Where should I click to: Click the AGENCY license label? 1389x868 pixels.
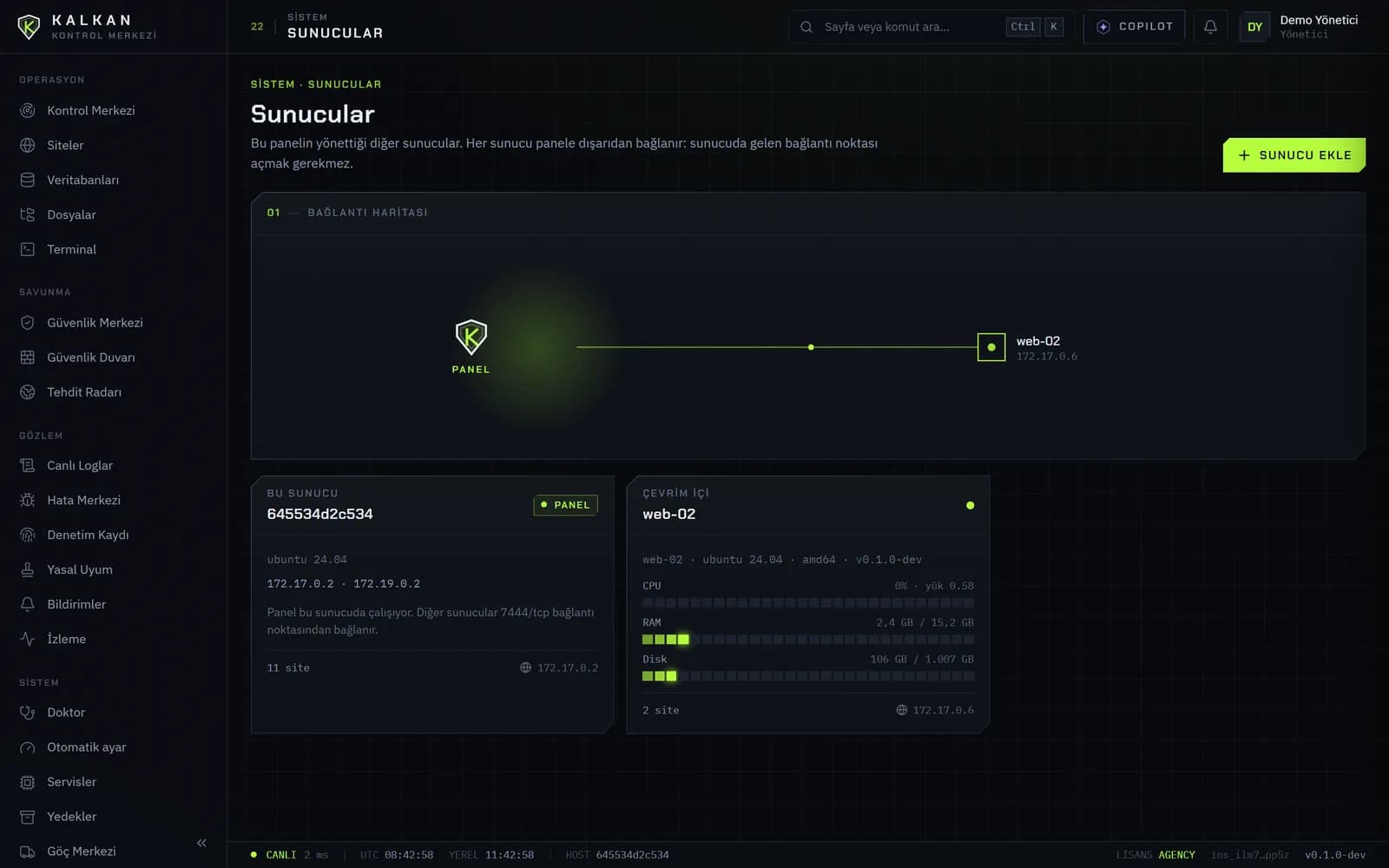(x=1176, y=855)
